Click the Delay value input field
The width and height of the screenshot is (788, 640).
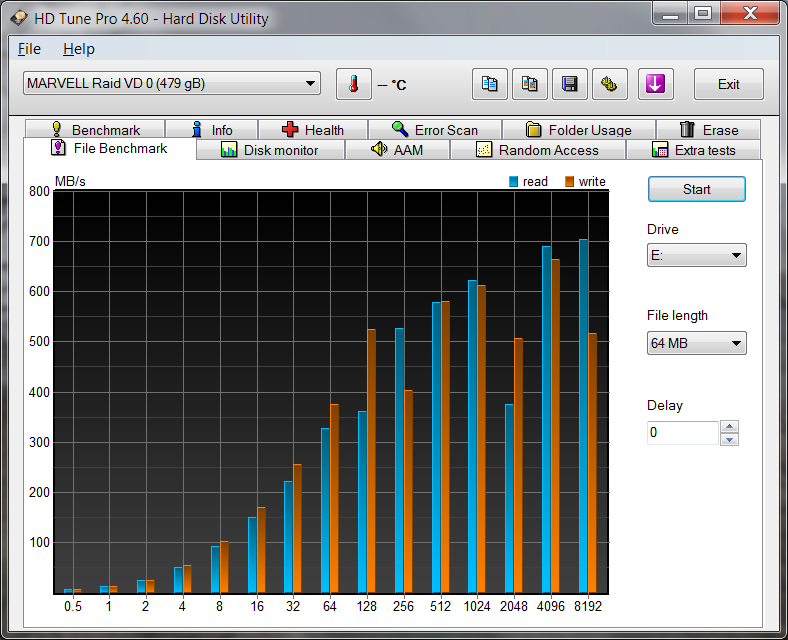tap(682, 433)
